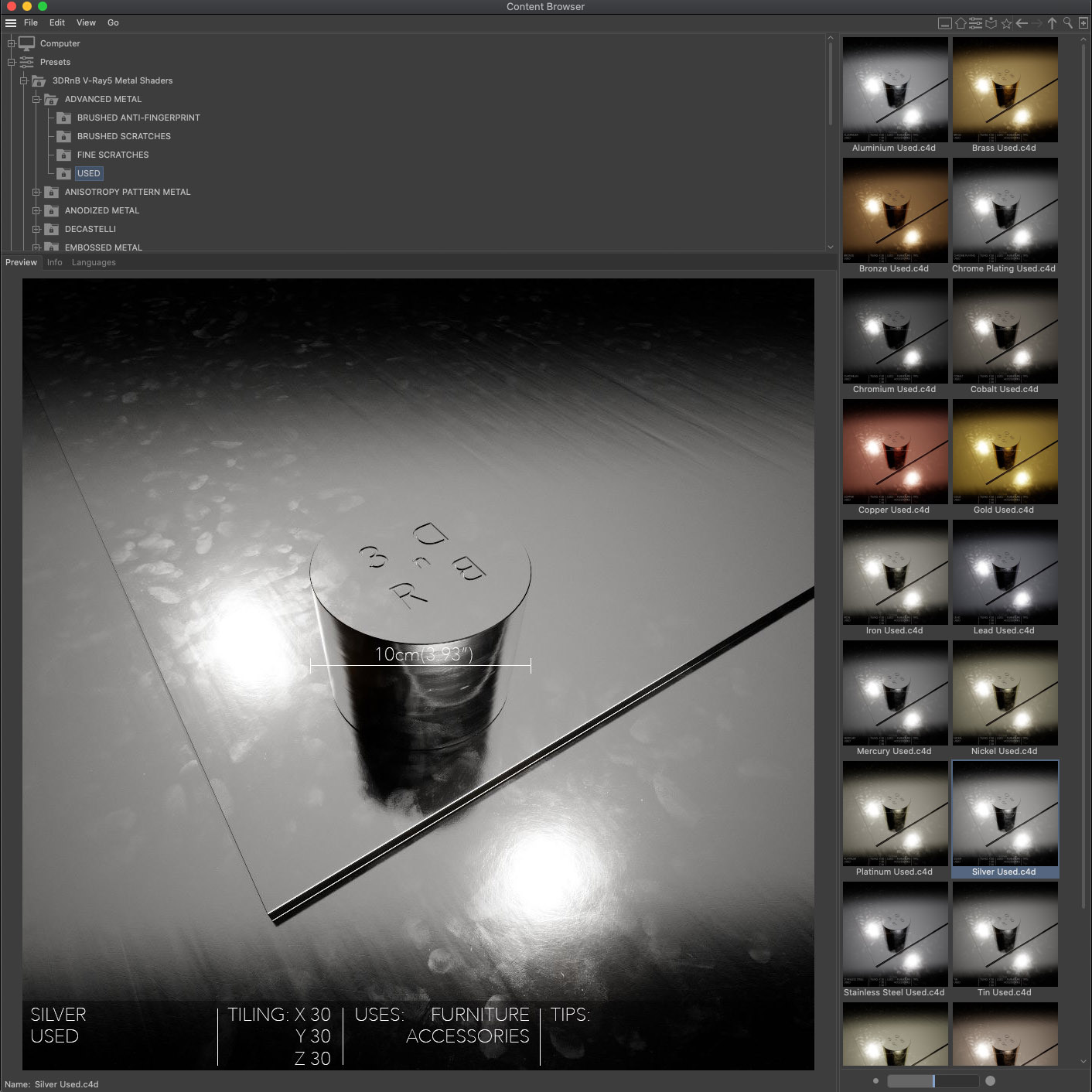Screen dimensions: 1092x1092
Task: Click the Silver Used.c4d file name in the status bar
Action: point(67,1084)
